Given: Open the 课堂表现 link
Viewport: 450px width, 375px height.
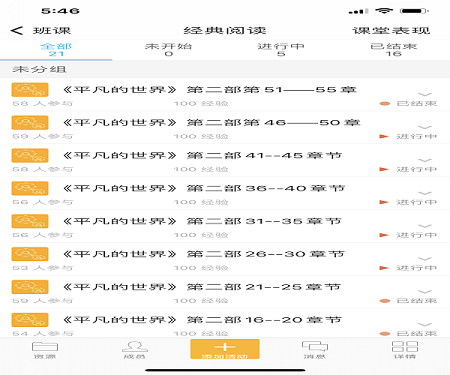Looking at the screenshot, I should click(x=391, y=31).
